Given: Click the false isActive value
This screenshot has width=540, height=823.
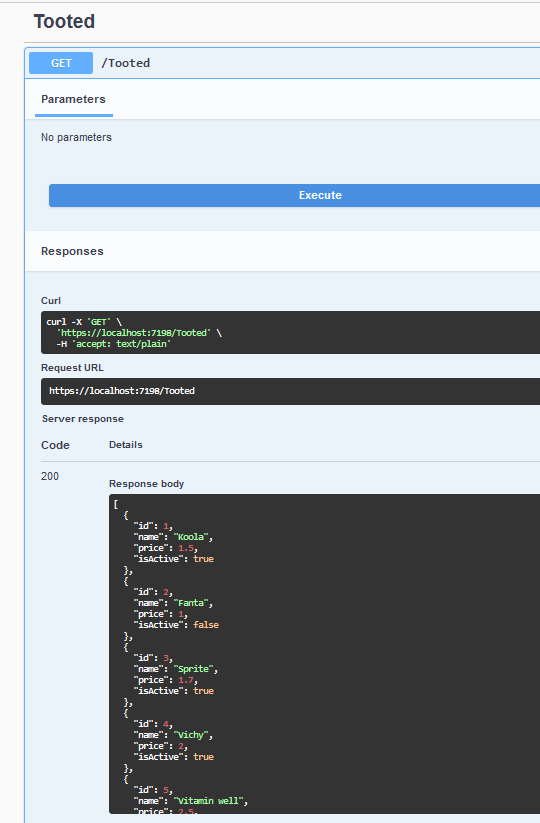Looking at the screenshot, I should [206, 625].
